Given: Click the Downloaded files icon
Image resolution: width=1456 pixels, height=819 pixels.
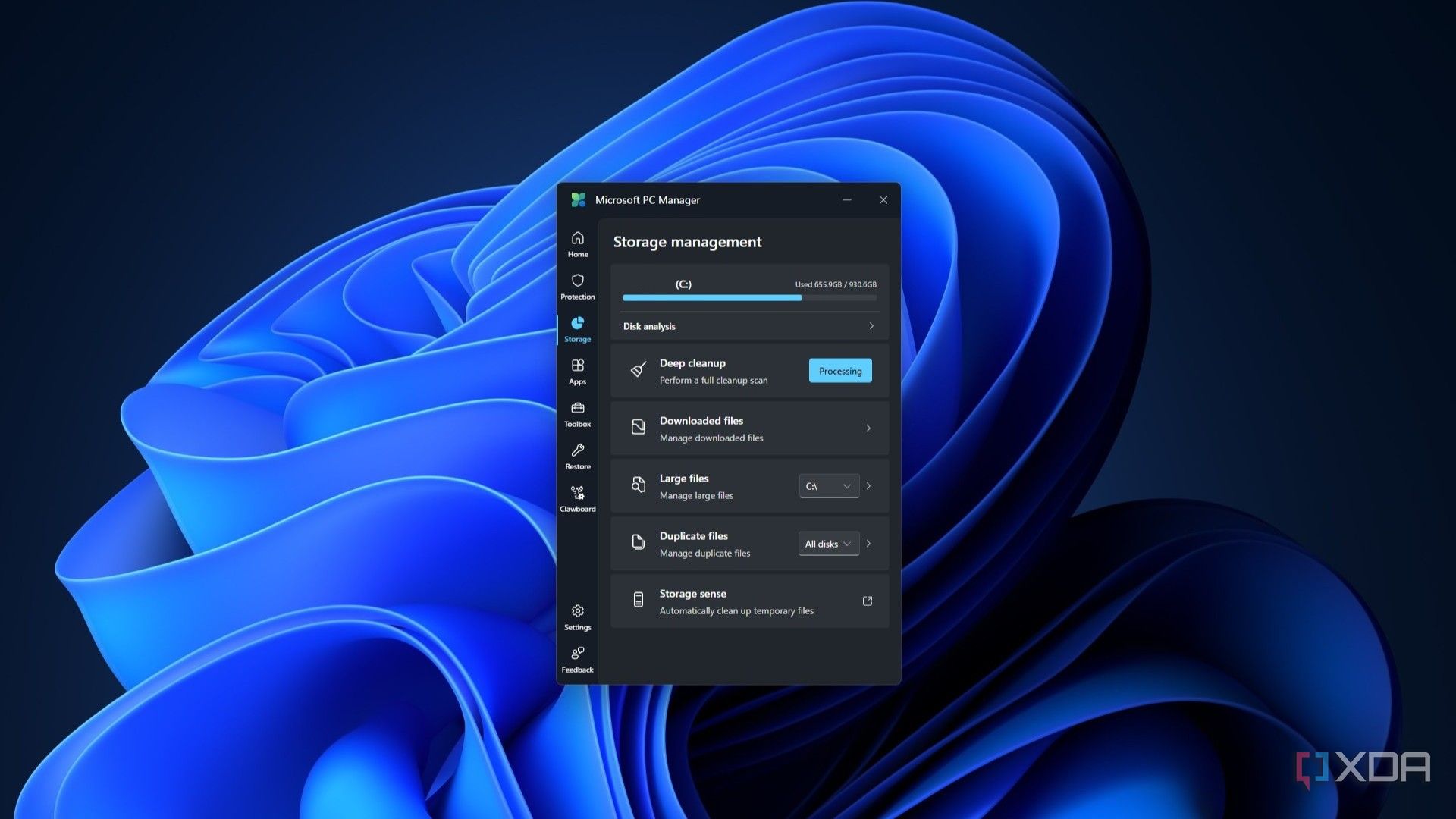Looking at the screenshot, I should coord(639,428).
